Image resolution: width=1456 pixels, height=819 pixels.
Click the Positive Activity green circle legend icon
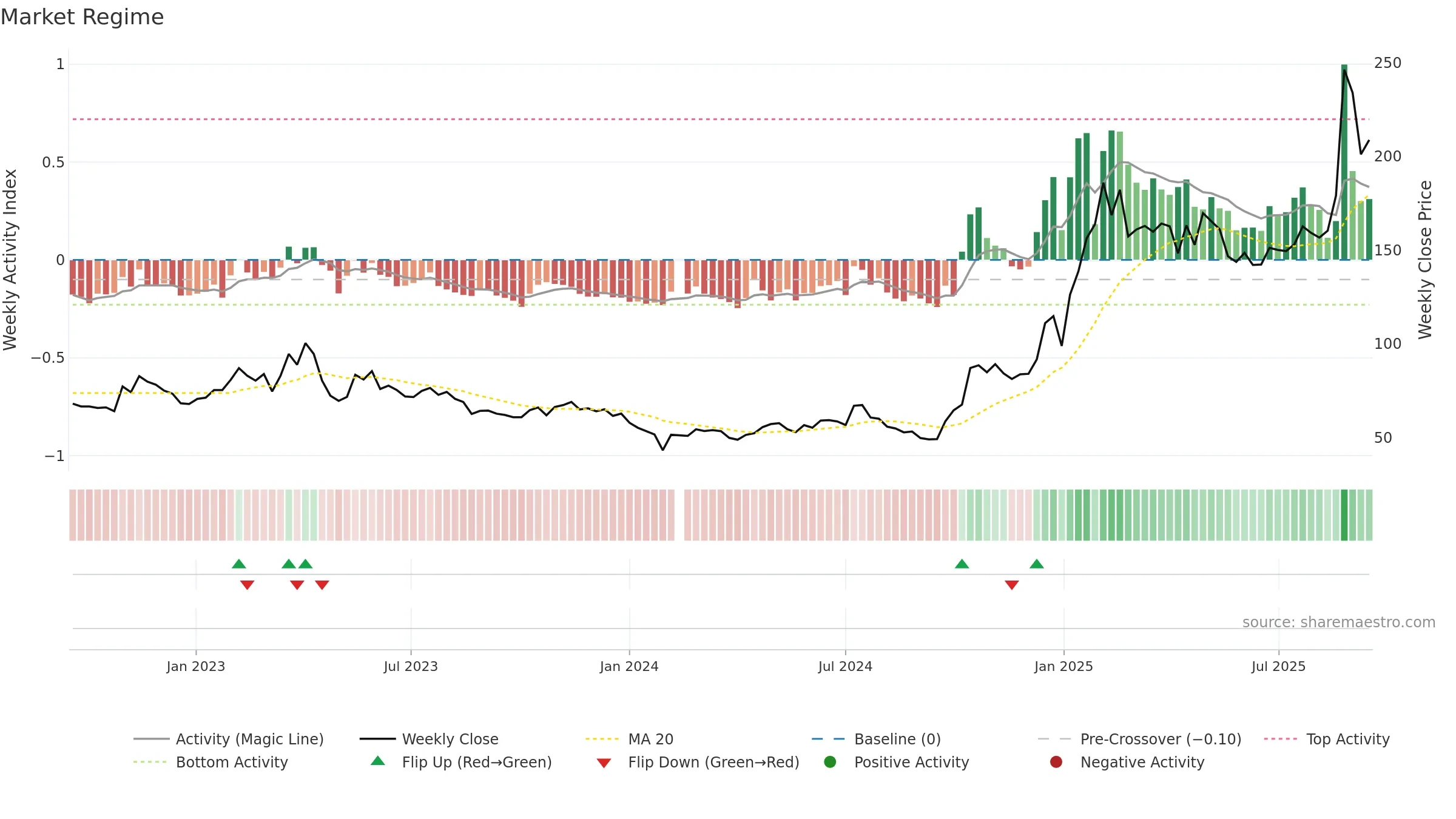830,761
